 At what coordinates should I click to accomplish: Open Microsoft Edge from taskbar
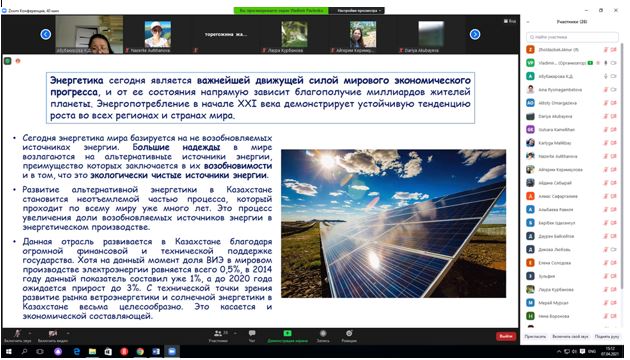pyautogui.click(x=76, y=352)
